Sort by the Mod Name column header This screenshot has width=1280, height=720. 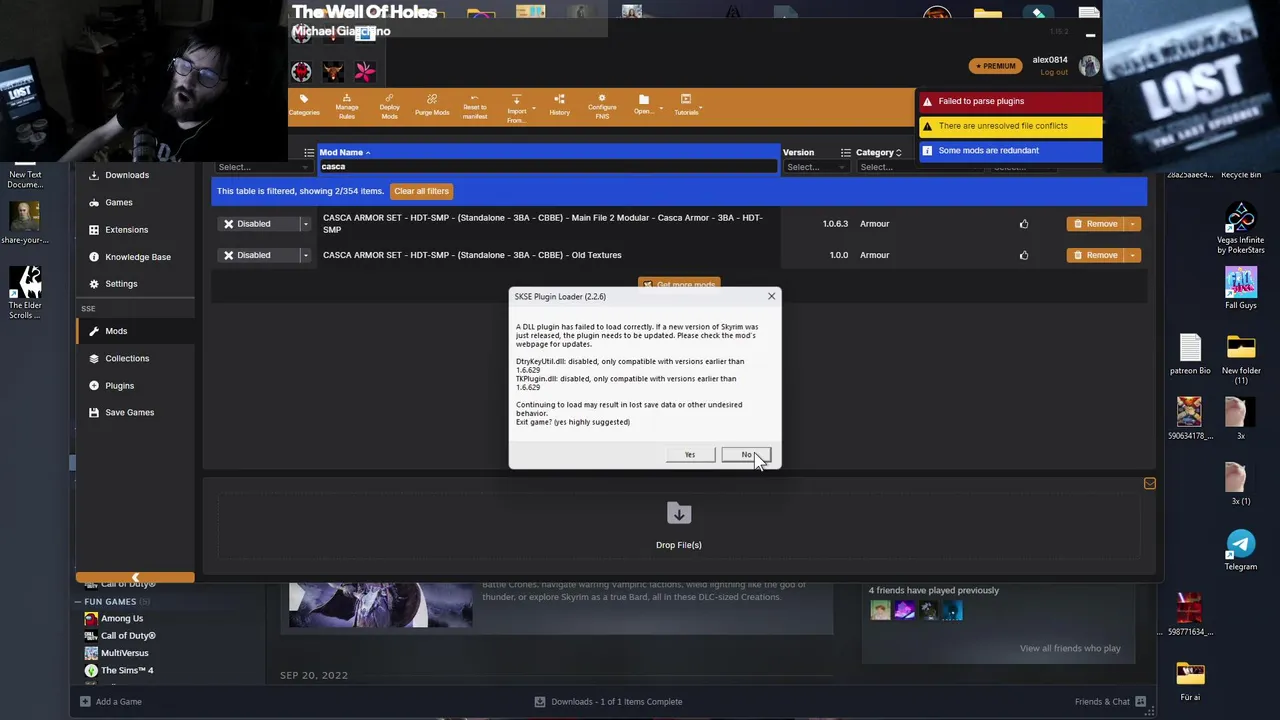pos(344,152)
